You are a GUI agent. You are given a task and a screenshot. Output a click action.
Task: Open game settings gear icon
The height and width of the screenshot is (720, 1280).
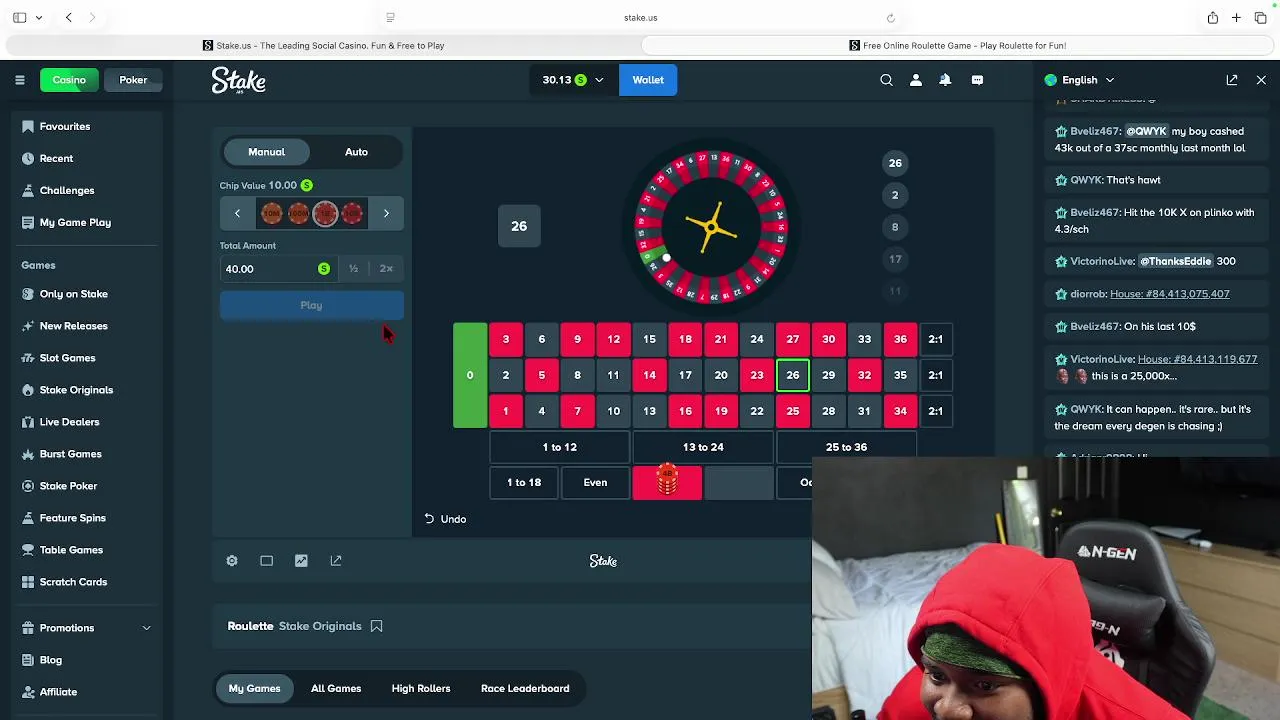[x=232, y=561]
